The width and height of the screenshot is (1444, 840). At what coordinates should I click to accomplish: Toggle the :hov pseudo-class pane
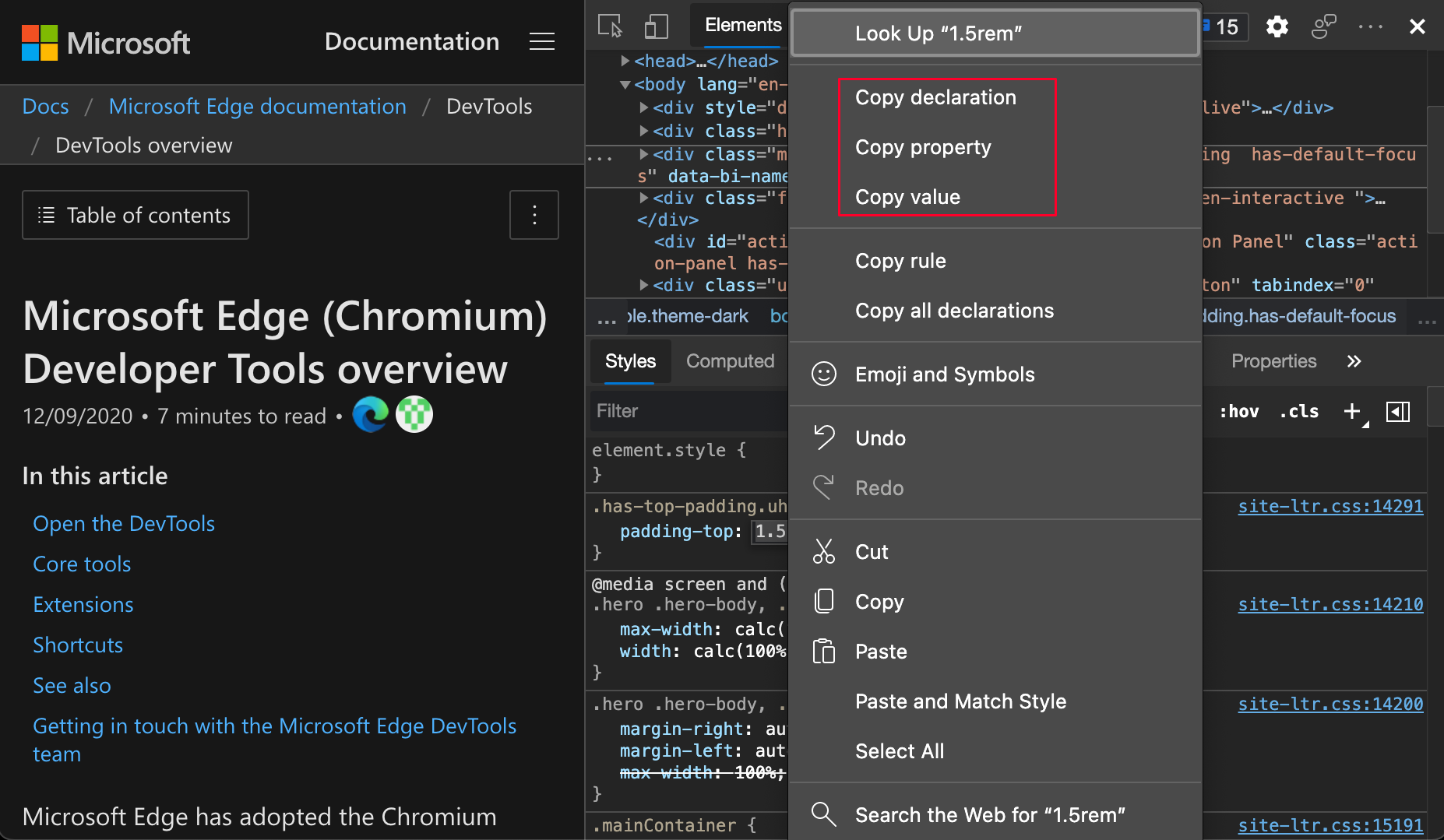point(1238,411)
